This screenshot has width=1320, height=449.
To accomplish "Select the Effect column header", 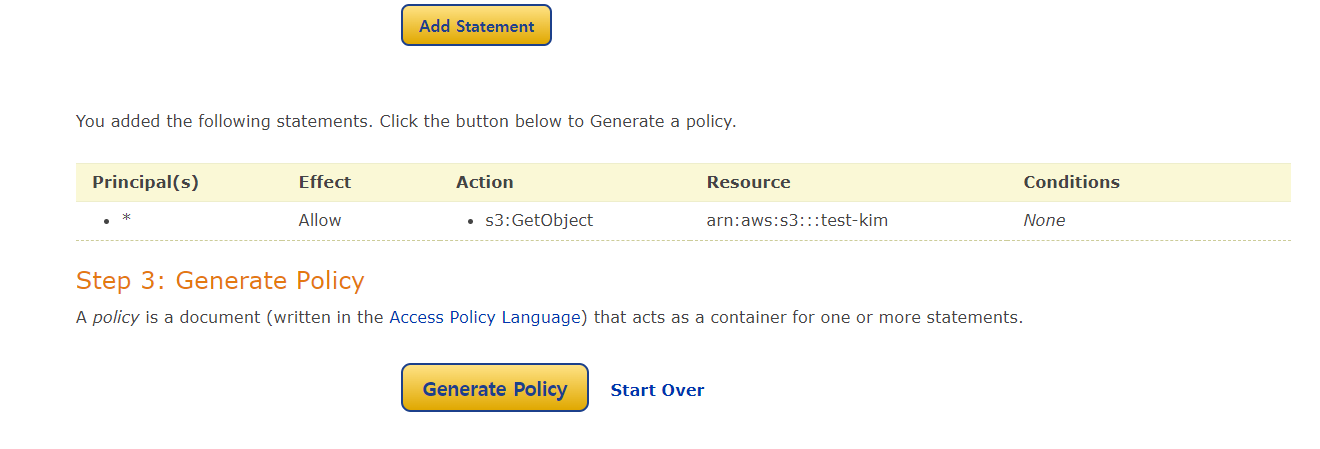I will point(324,182).
